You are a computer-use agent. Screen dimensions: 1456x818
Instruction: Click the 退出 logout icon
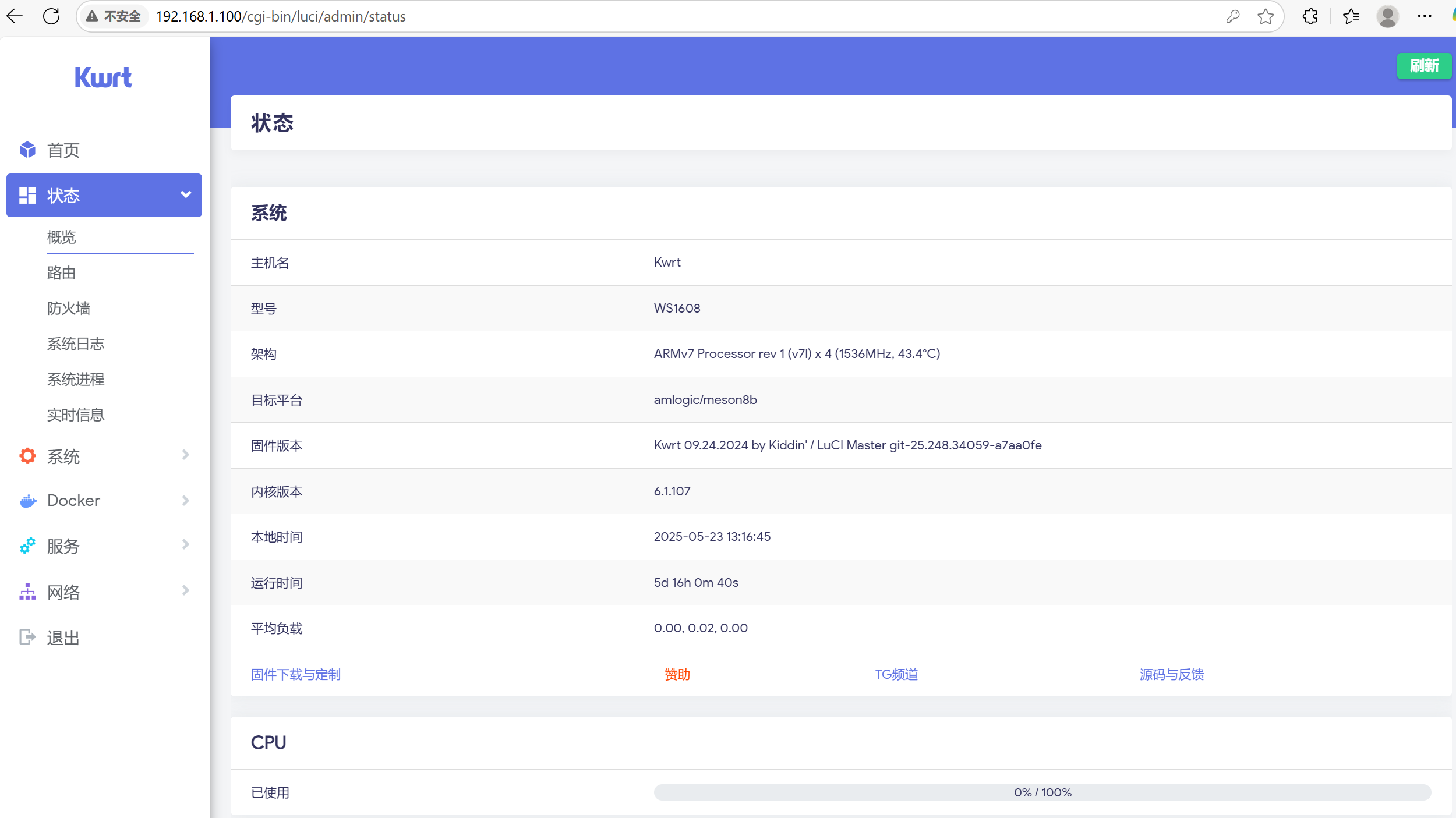(x=27, y=637)
